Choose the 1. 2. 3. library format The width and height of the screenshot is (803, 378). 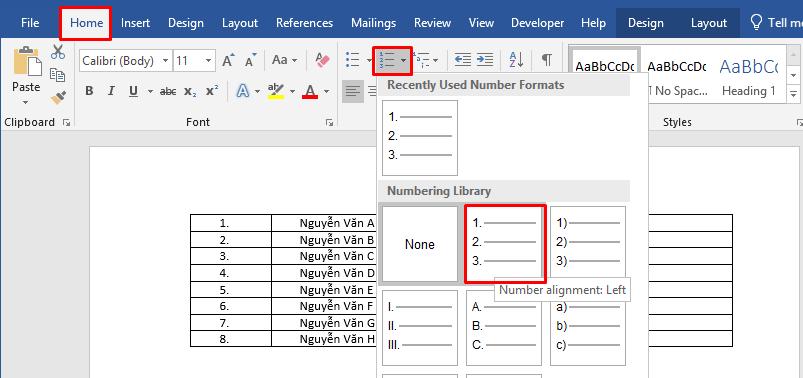click(504, 244)
